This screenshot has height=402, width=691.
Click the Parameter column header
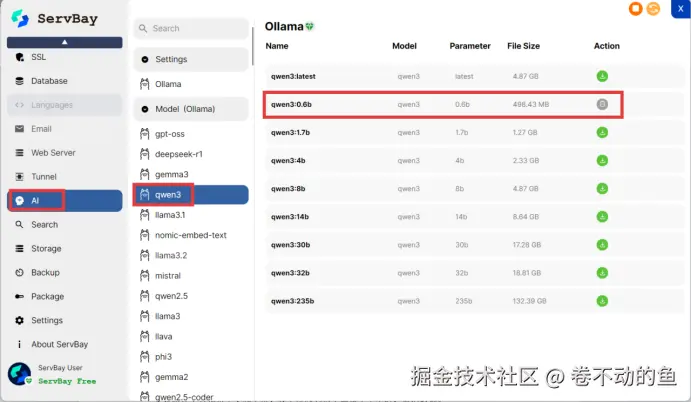tap(470, 46)
